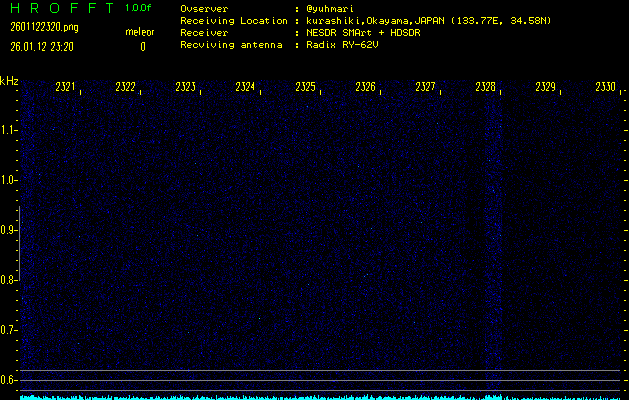Select the 2324 time marker
Screen dimensions: 629x400
(246, 88)
